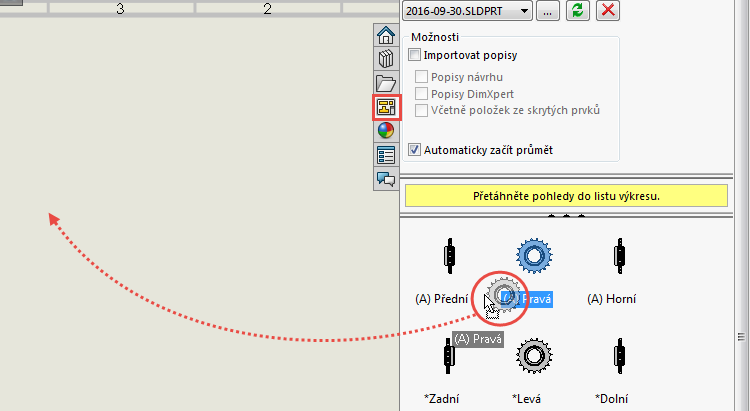Click sheet ruler zone 2

pyautogui.click(x=268, y=9)
